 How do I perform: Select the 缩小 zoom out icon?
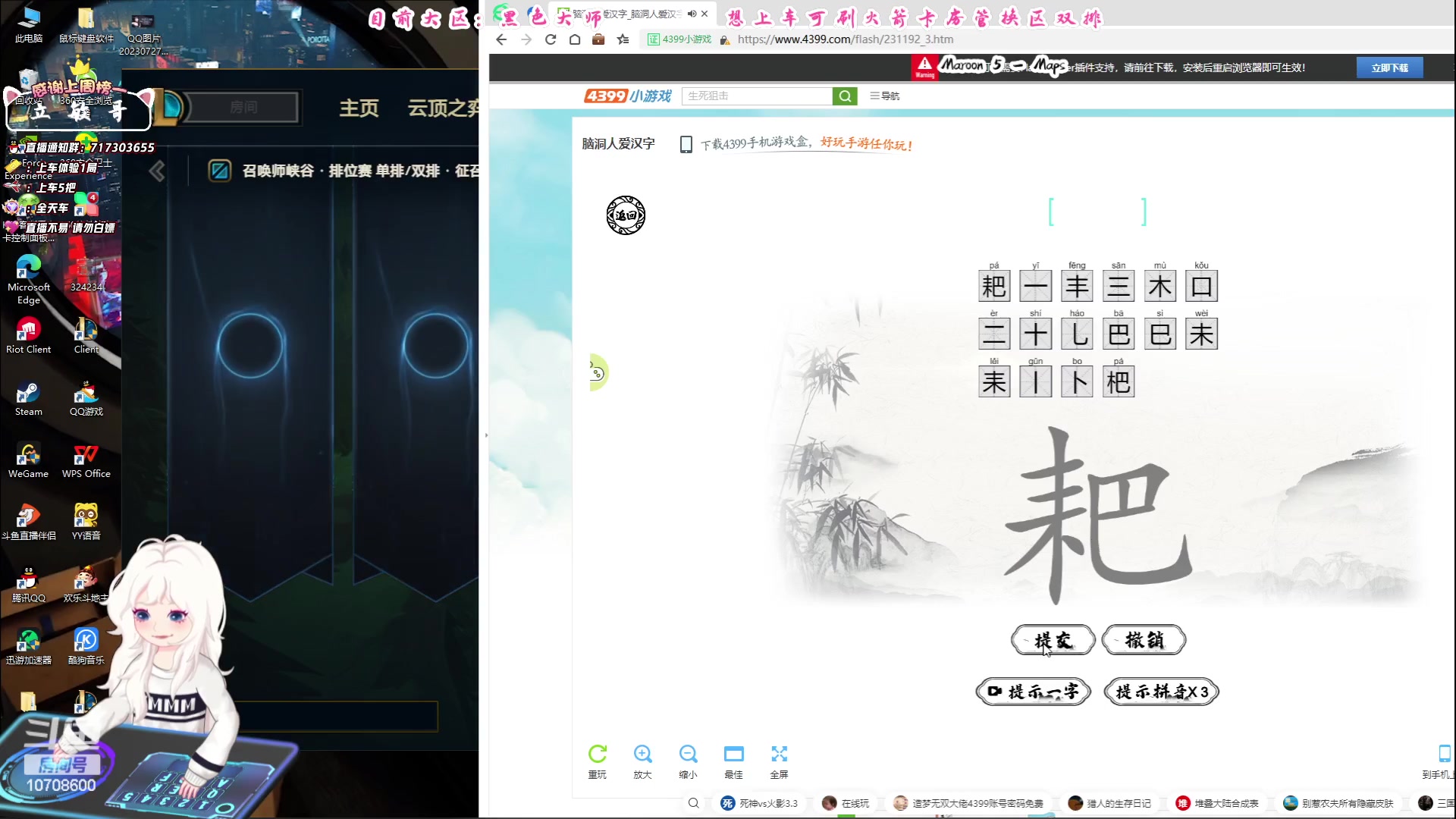(x=689, y=754)
